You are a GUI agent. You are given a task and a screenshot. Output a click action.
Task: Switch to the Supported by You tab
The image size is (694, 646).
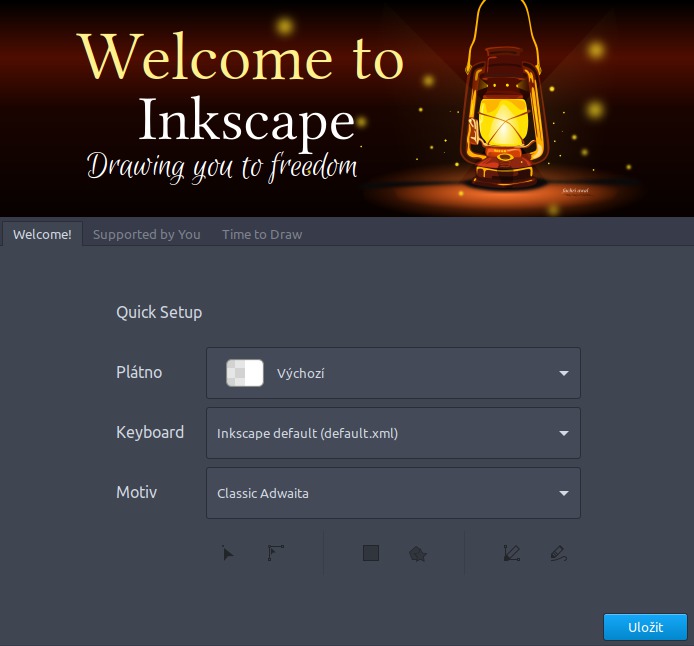[147, 234]
